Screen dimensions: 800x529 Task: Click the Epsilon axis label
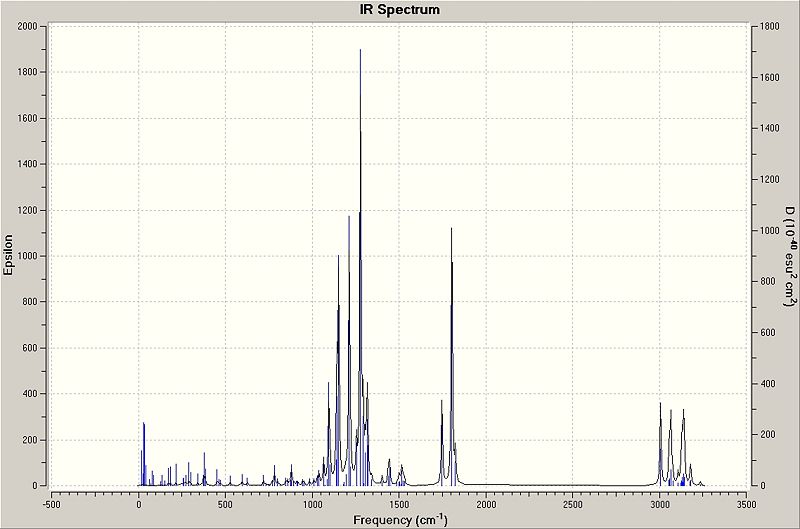click(8, 255)
